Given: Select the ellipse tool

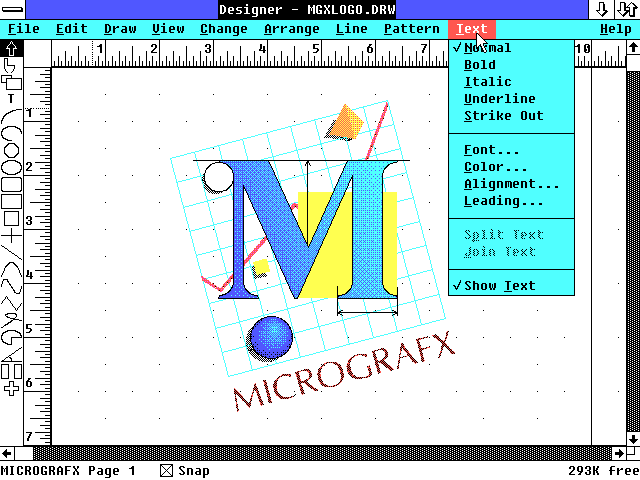Looking at the screenshot, I should (x=11, y=167).
